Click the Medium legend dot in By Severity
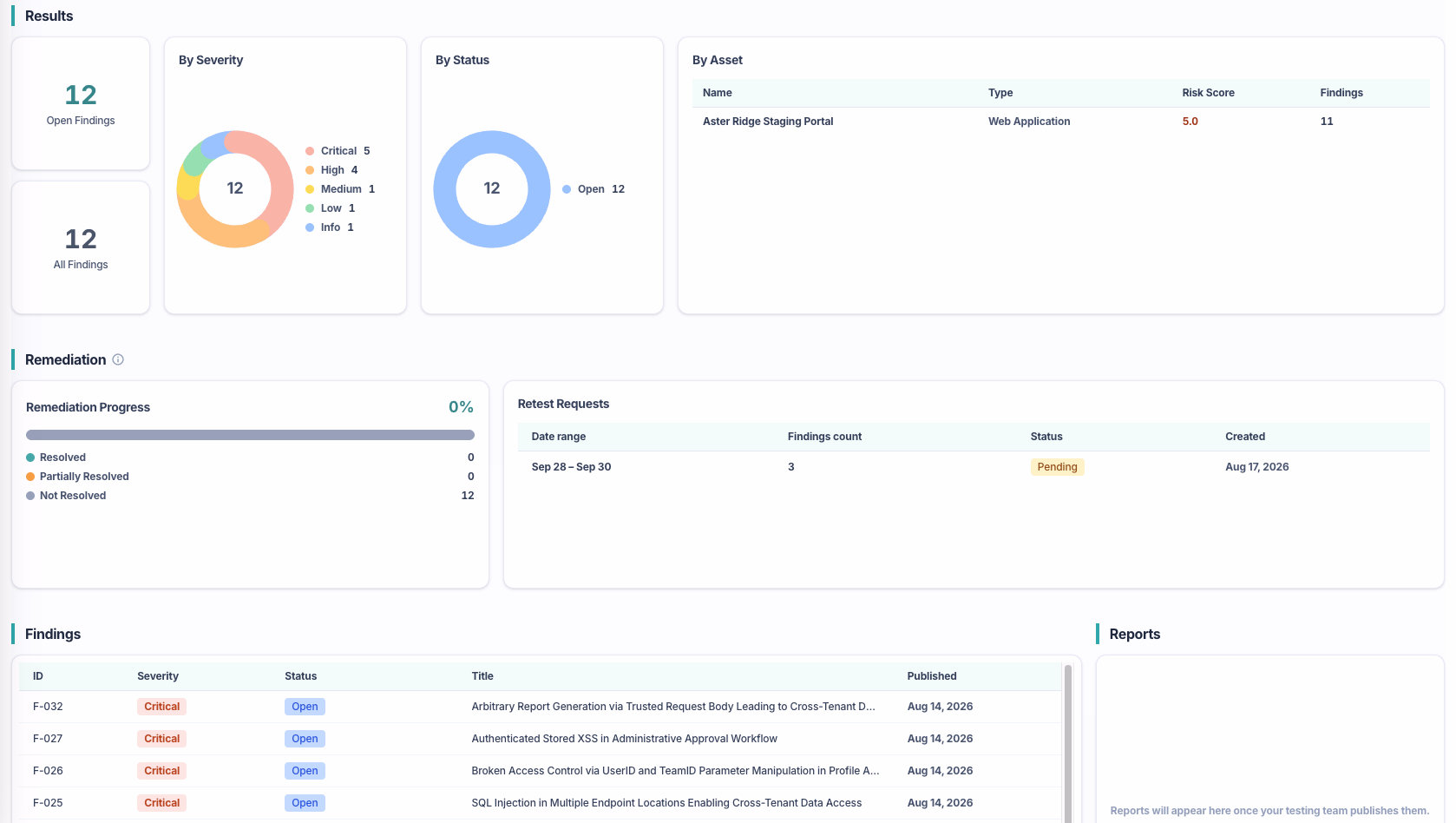 click(310, 189)
